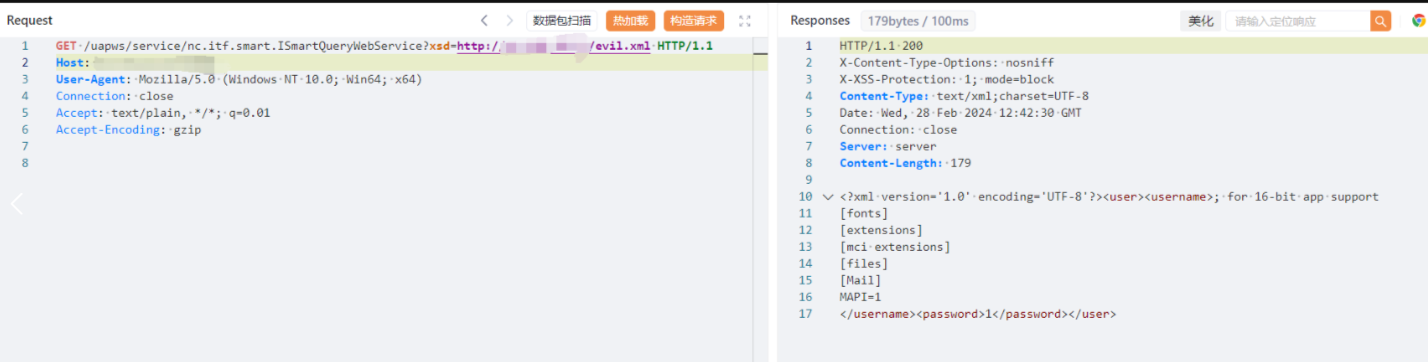Viewport: 1428px width, 362px height.
Task: Click the 'HTTP/1.1 200' status line
Action: coord(881,46)
